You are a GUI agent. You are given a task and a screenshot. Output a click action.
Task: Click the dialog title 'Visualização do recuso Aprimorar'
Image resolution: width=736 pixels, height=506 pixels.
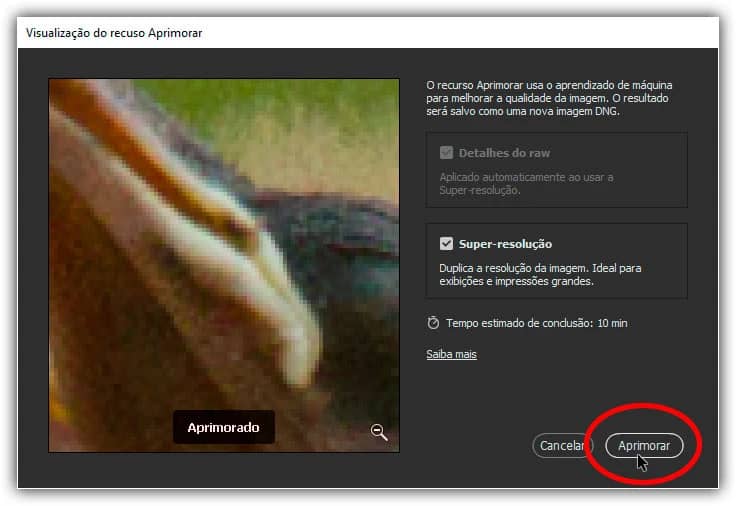[114, 33]
